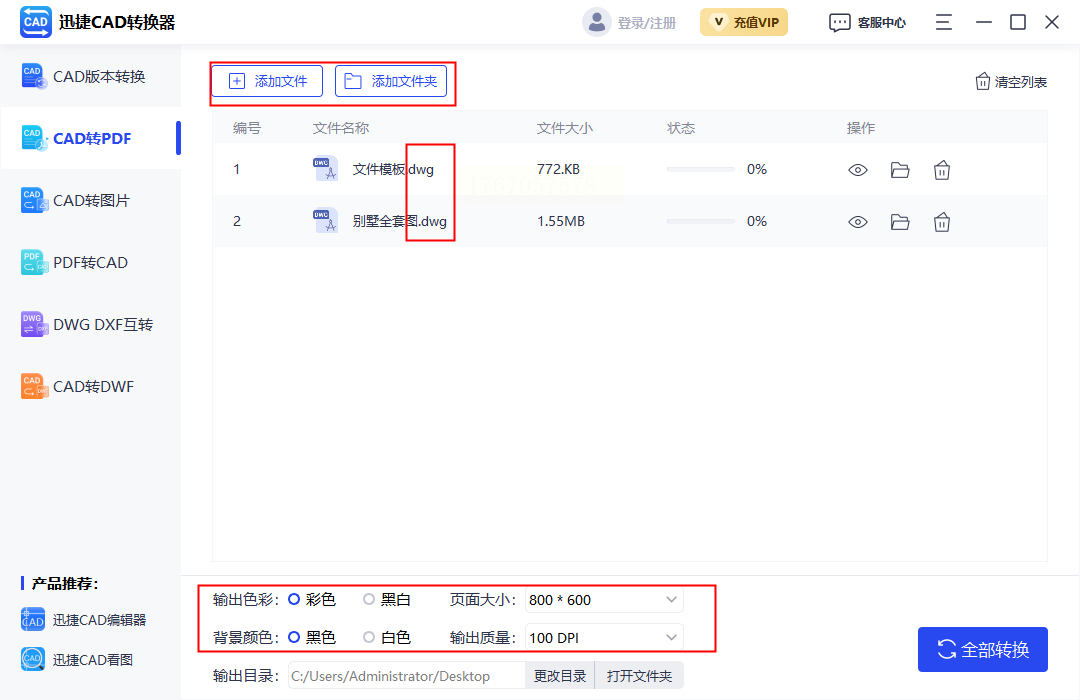The width and height of the screenshot is (1080, 700).
Task: Click the 迅捷CAD转换器 app logo
Action: 36,22
